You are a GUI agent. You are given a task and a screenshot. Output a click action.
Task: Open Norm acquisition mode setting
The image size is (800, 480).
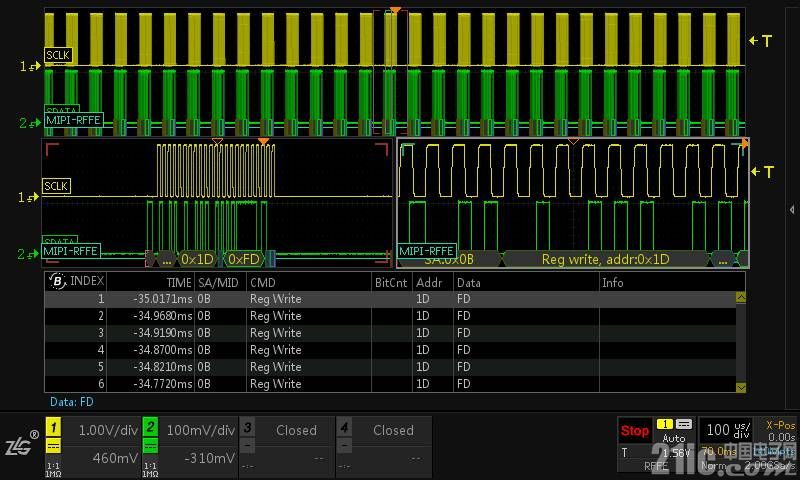click(x=713, y=466)
